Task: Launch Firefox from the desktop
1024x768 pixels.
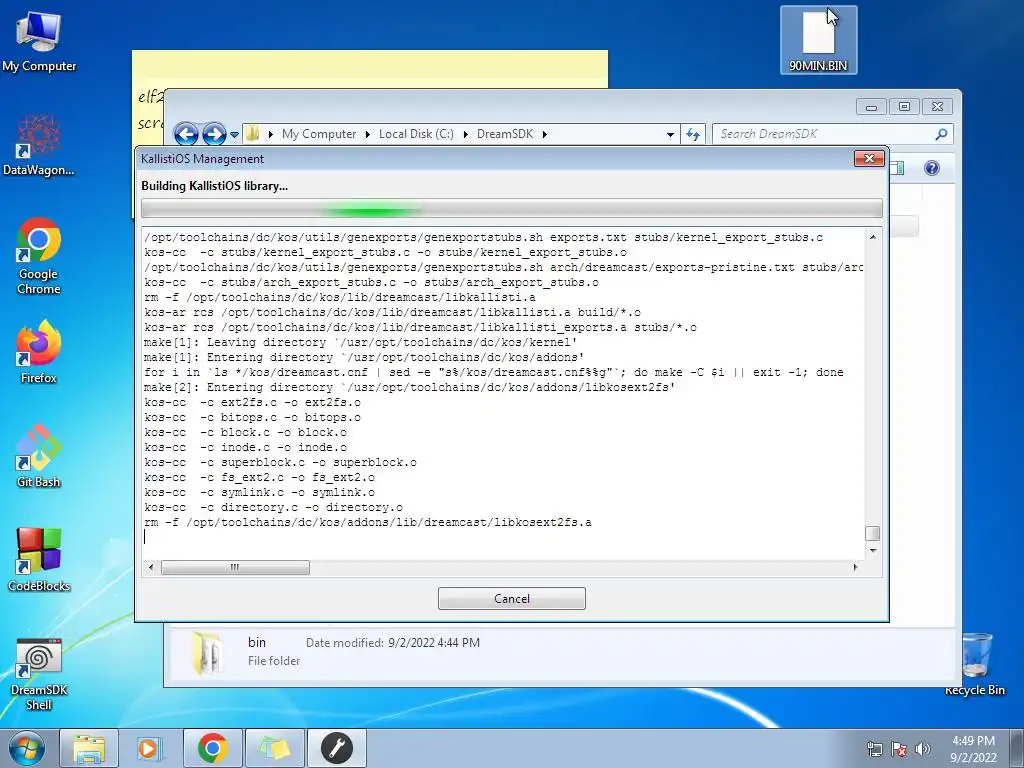Action: point(39,351)
